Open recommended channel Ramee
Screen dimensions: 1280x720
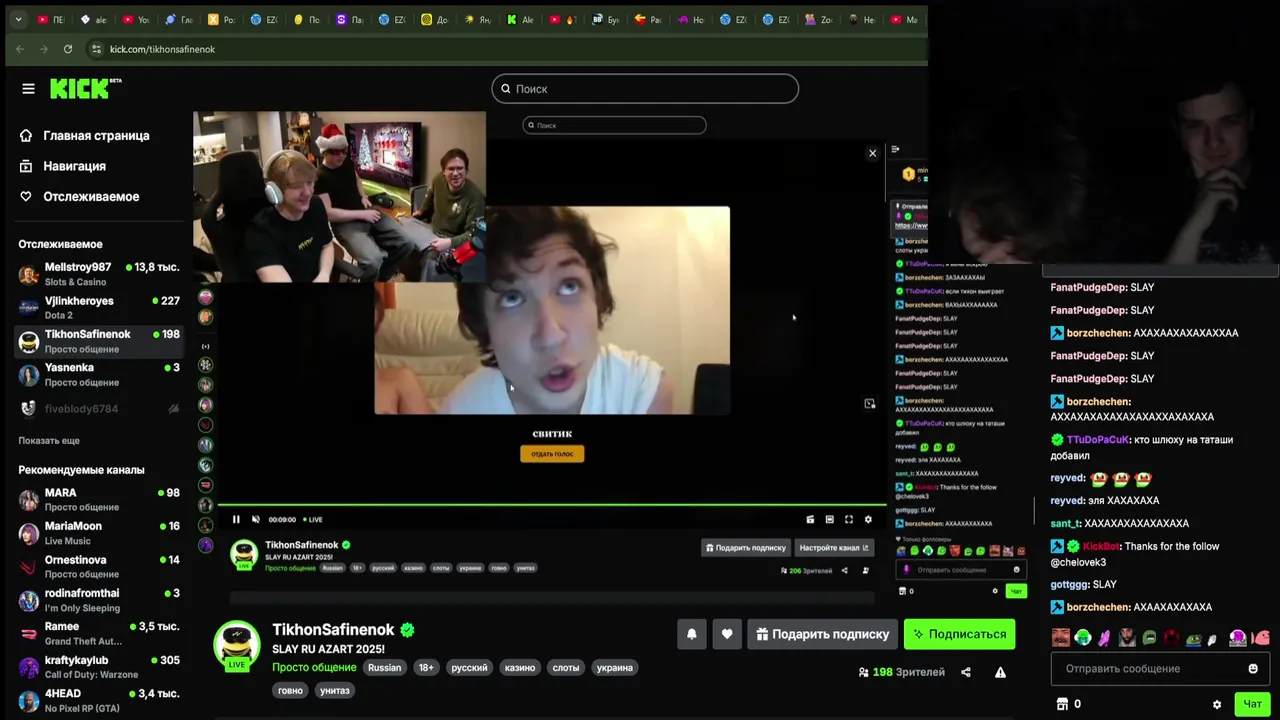click(98, 633)
